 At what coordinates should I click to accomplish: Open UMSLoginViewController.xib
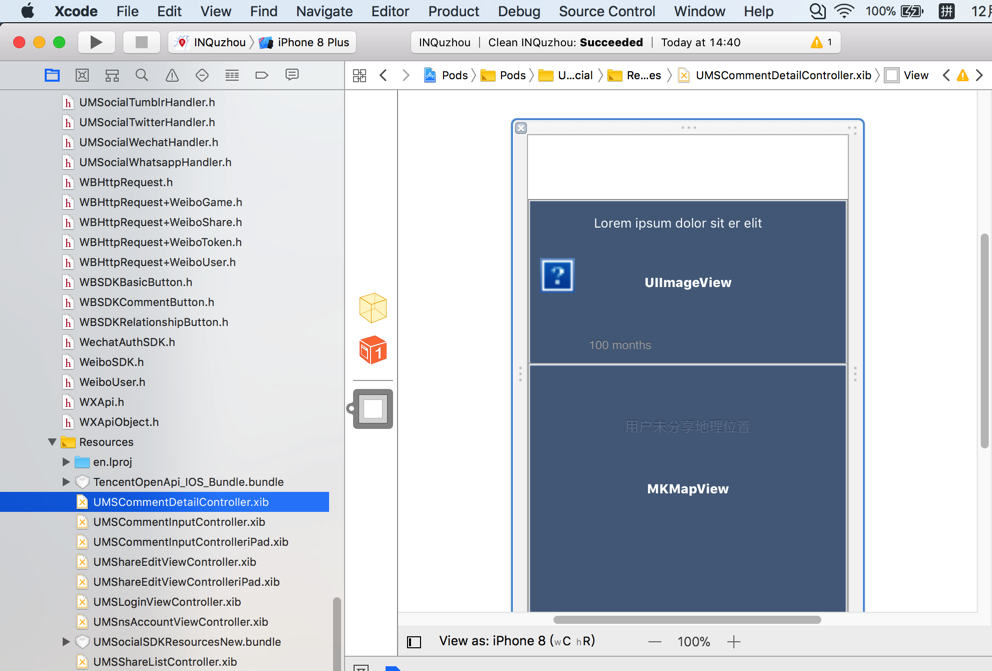[167, 602]
